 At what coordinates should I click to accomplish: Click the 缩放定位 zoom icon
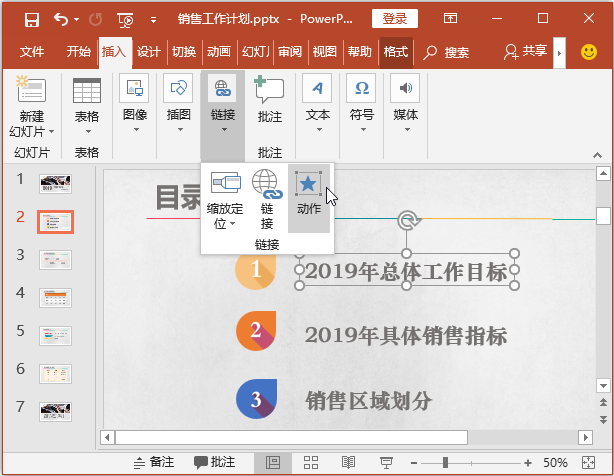(x=226, y=182)
